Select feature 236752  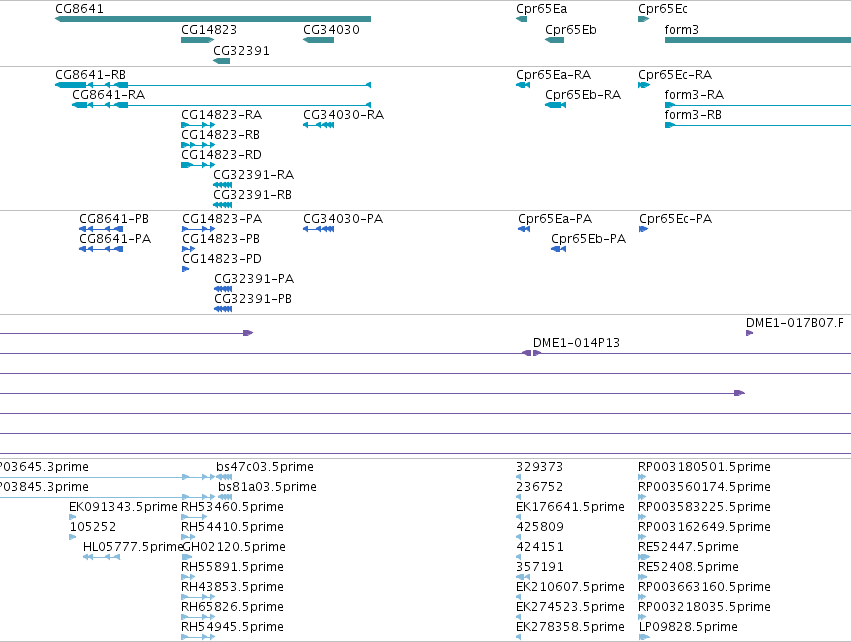click(518, 497)
